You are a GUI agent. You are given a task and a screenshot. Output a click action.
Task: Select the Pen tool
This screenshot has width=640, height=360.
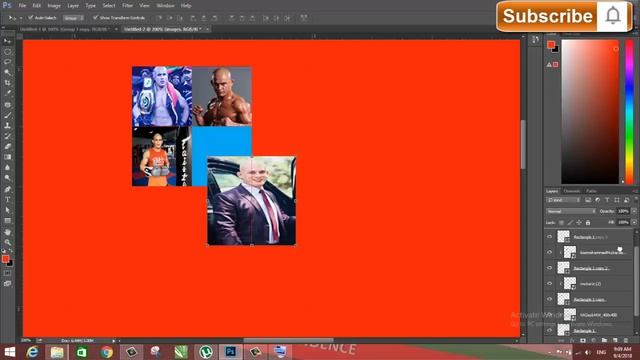(7, 189)
